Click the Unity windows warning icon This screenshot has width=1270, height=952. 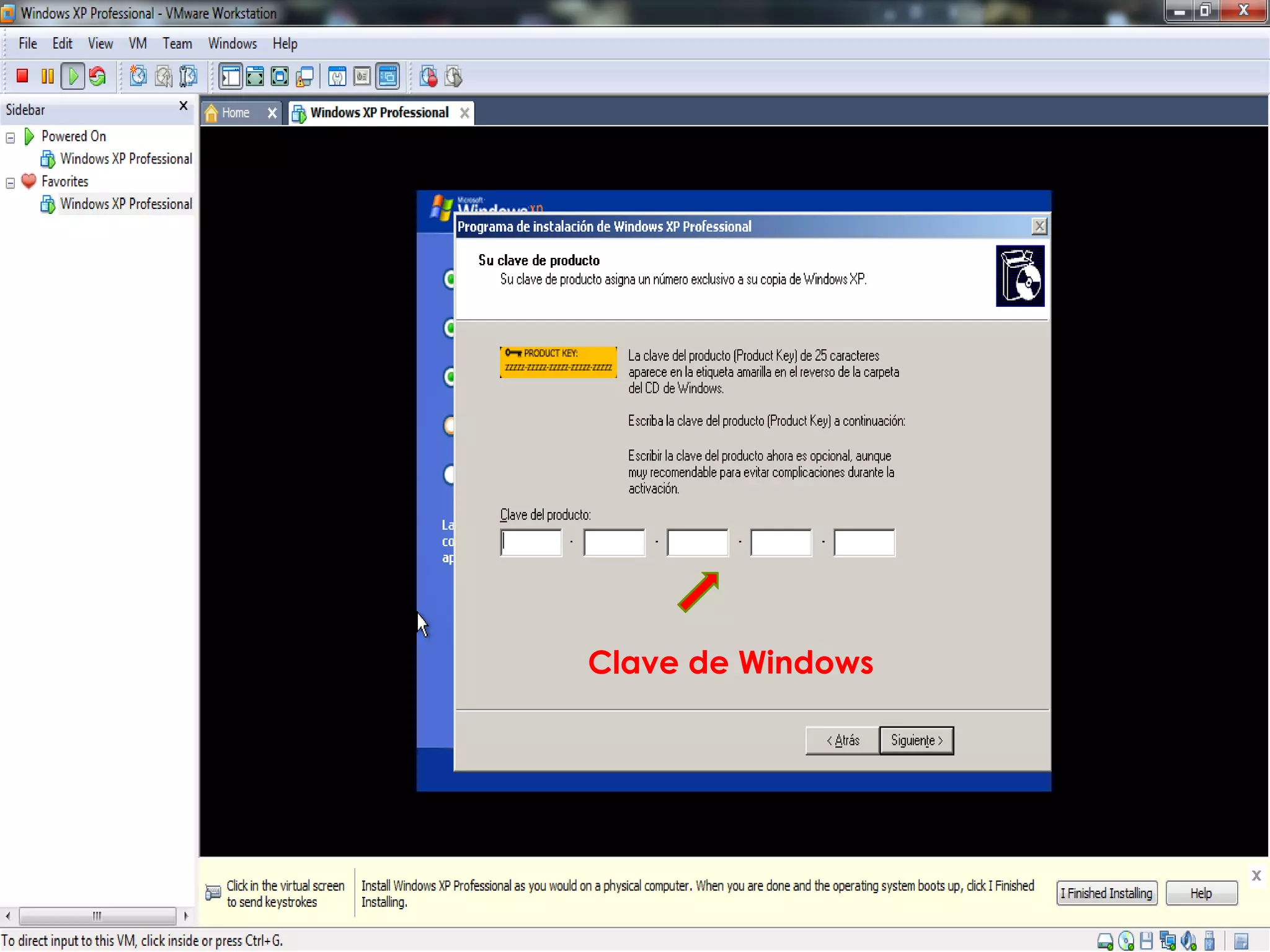coord(304,76)
